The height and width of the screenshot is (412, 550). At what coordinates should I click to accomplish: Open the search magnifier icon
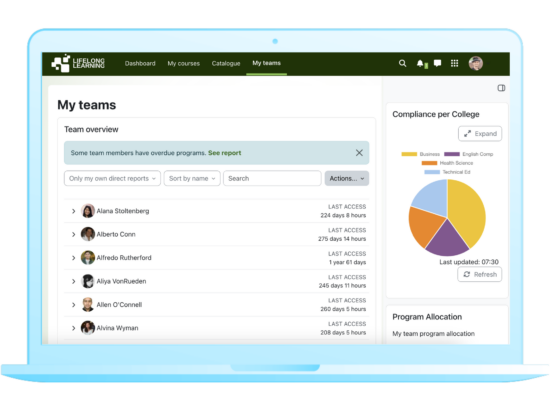pos(402,63)
